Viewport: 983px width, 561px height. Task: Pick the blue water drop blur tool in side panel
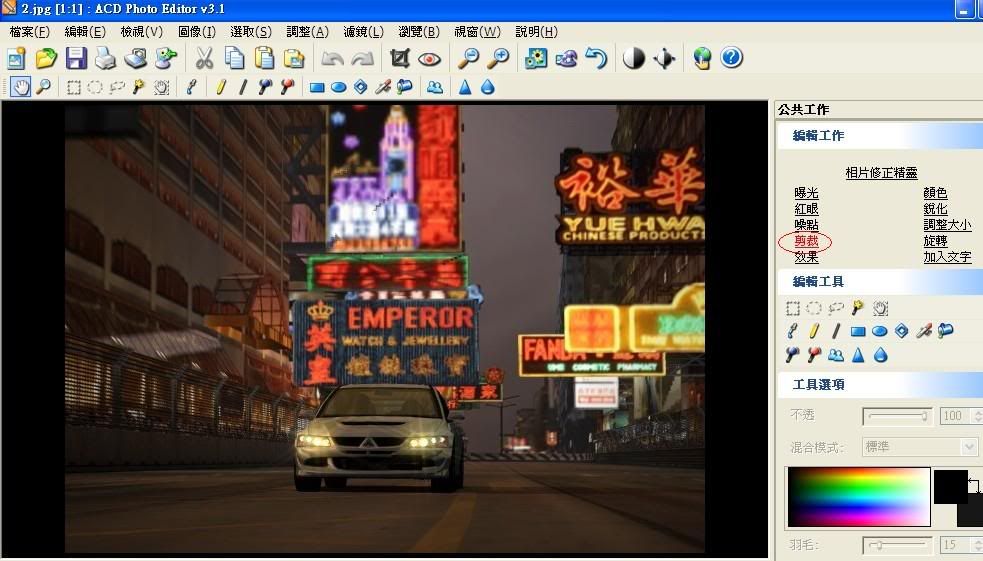[880, 355]
